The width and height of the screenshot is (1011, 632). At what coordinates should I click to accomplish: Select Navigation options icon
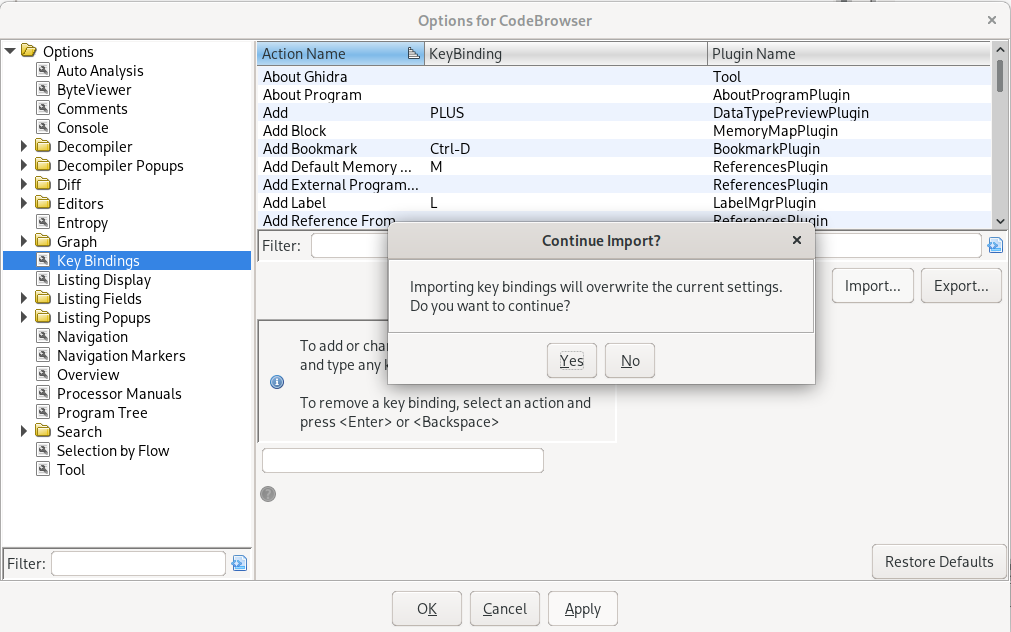click(43, 336)
